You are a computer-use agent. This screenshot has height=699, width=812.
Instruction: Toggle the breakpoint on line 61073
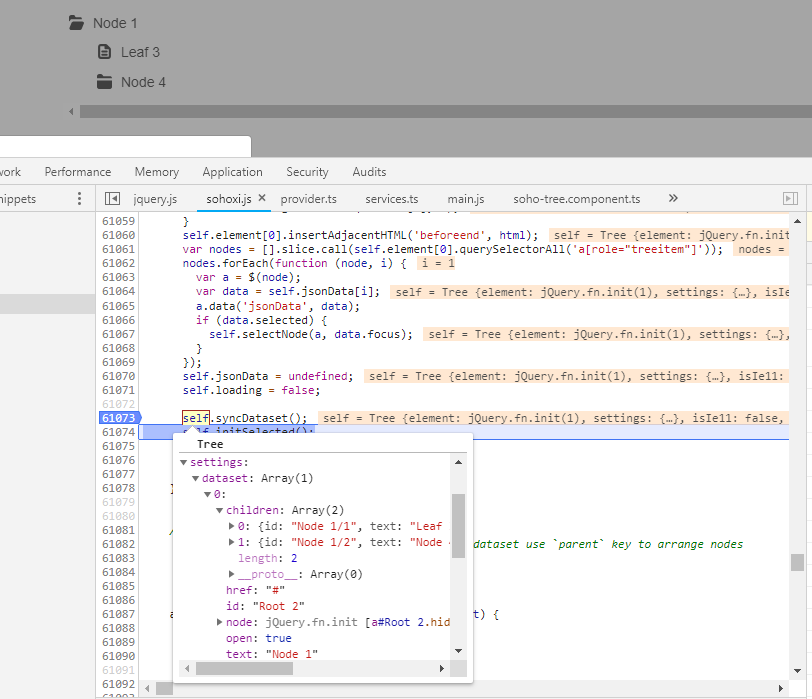pos(118,417)
